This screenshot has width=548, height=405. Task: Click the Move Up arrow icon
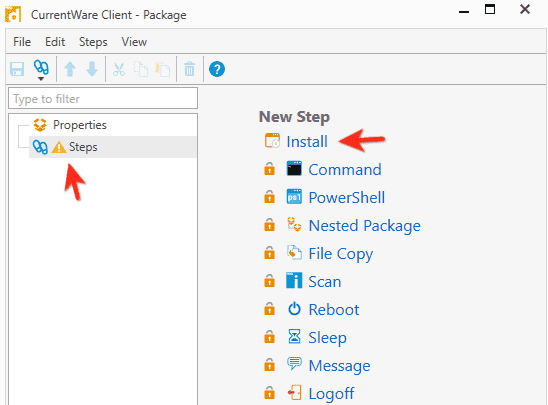(x=70, y=69)
